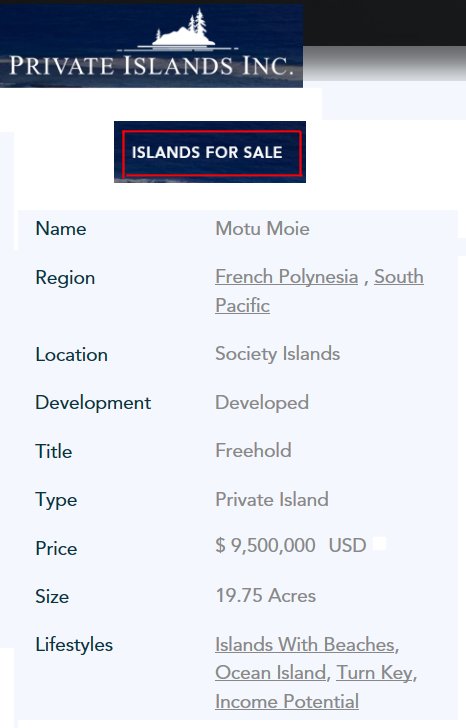This screenshot has width=466, height=728.
Task: Select the Ocean Island lifestyle link
Action: [271, 673]
